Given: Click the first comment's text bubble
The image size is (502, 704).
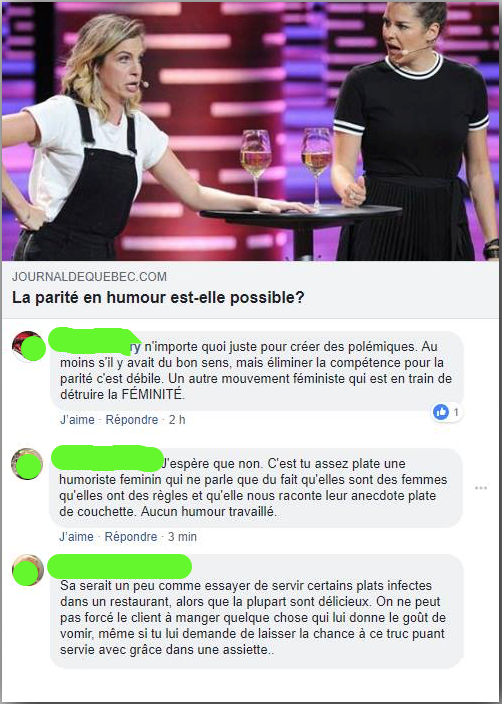Looking at the screenshot, I should tap(256, 371).
